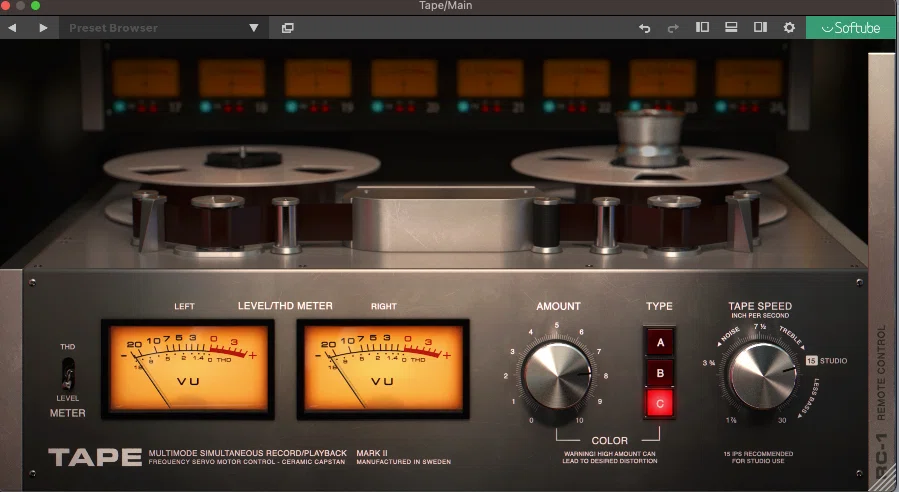Open the detach window icon

(x=288, y=28)
